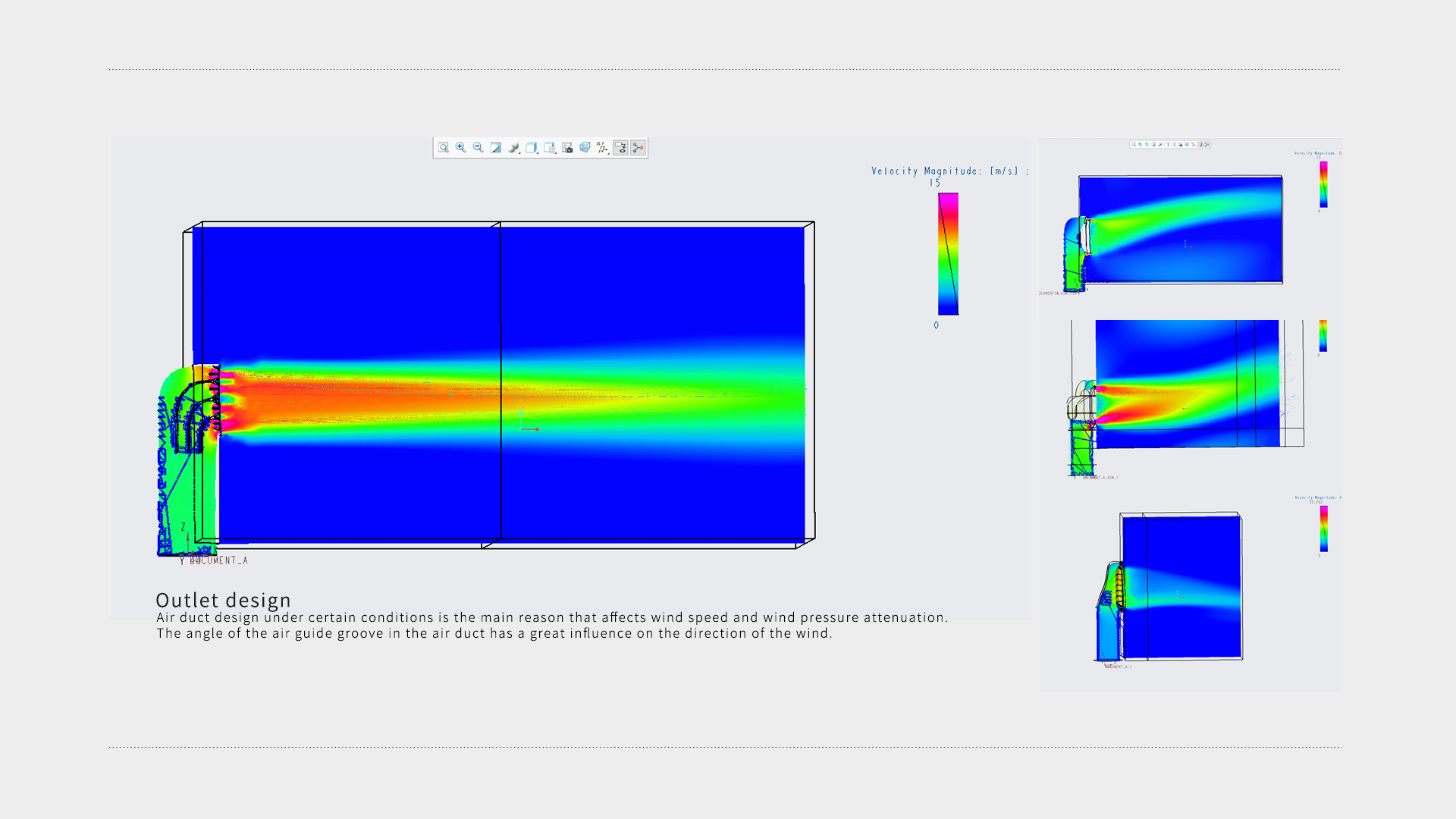The height and width of the screenshot is (819, 1456).
Task: Expand the saved orientations cube dropdown
Action: tap(532, 148)
